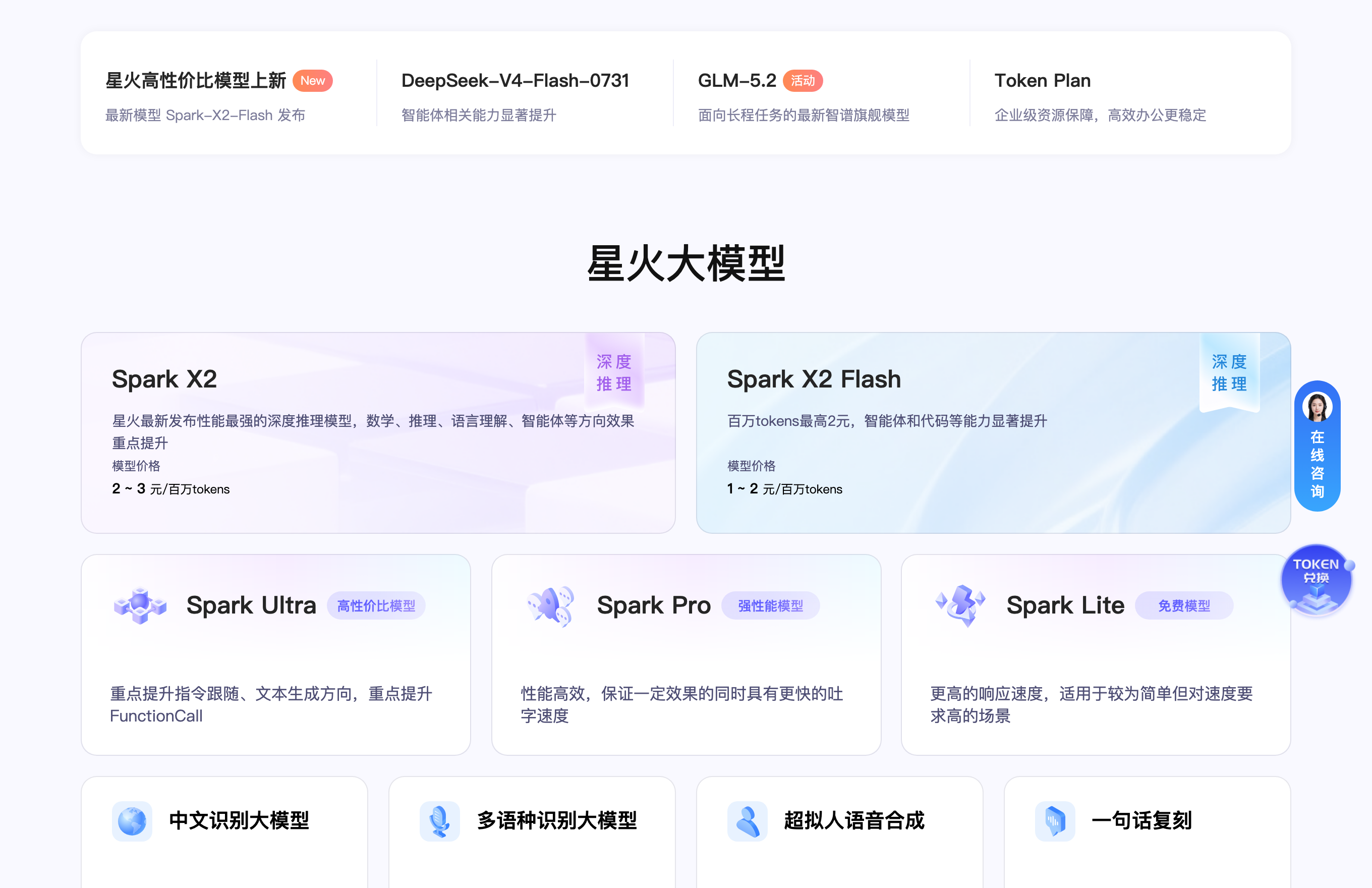Click subtitle '最新模型 Spark-X2-Flash 发布'
This screenshot has height=888, width=1372.
(x=205, y=116)
